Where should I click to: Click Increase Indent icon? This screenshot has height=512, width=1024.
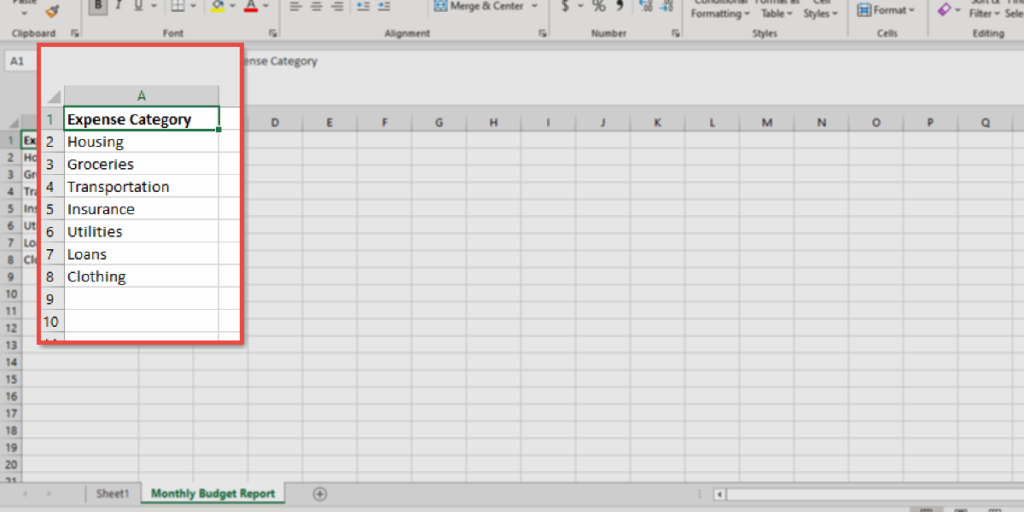coord(385,6)
